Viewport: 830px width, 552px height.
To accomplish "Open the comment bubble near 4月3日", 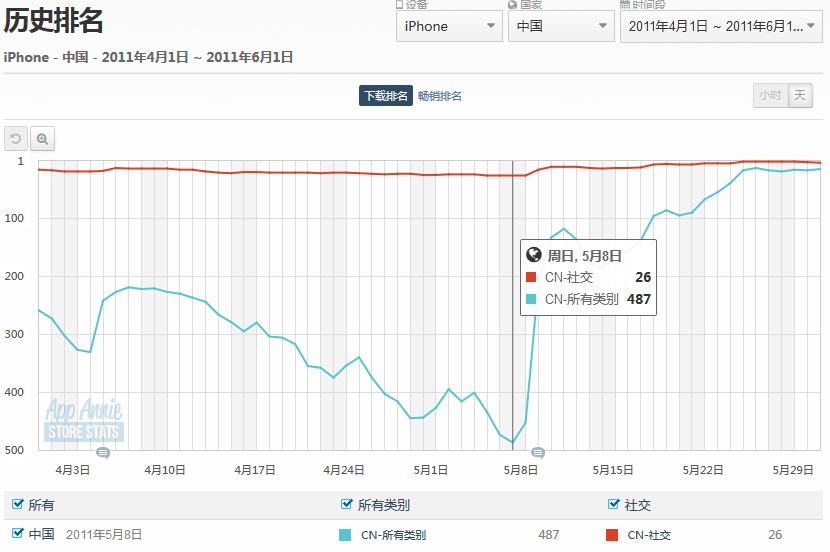I will [102, 453].
